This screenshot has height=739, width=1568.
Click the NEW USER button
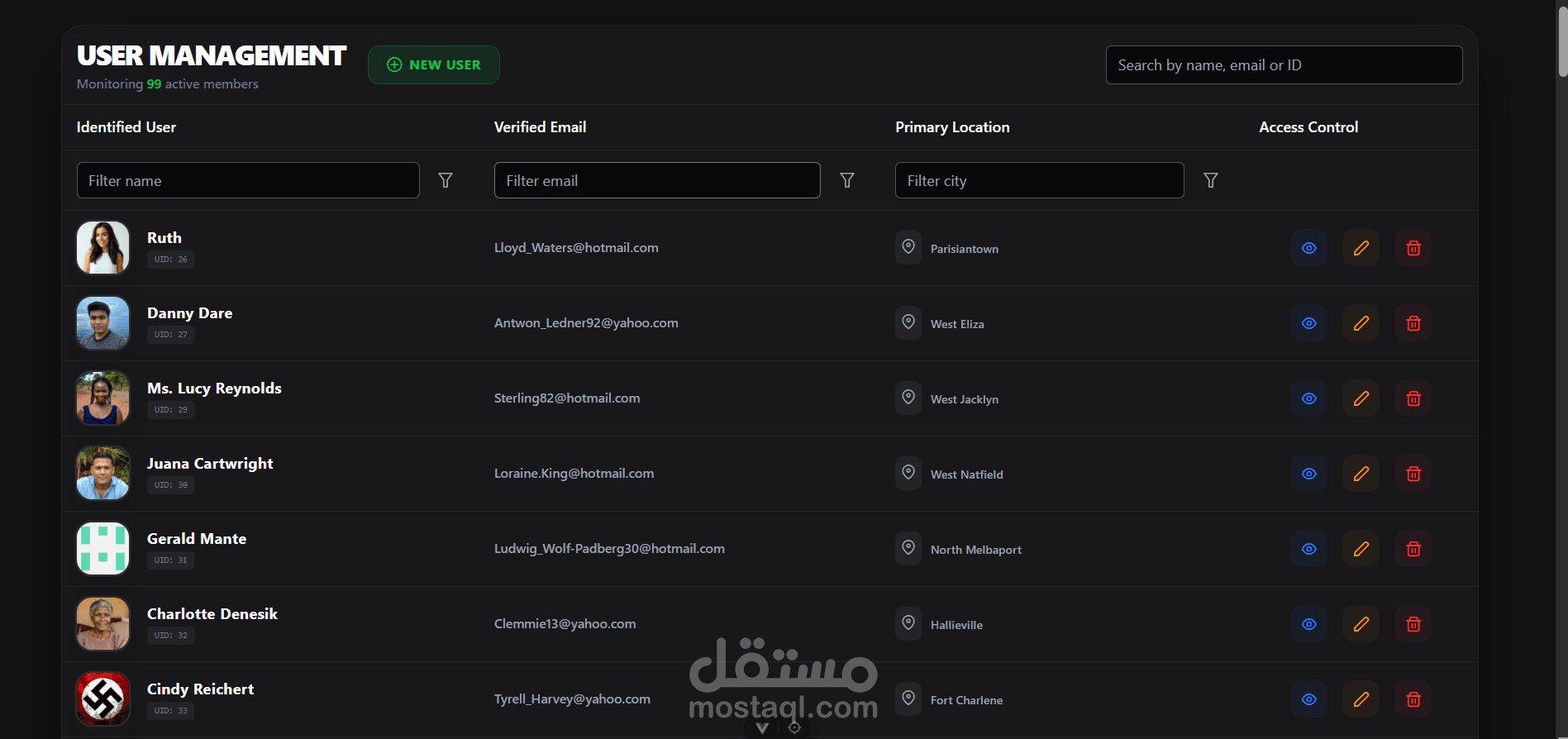click(434, 64)
